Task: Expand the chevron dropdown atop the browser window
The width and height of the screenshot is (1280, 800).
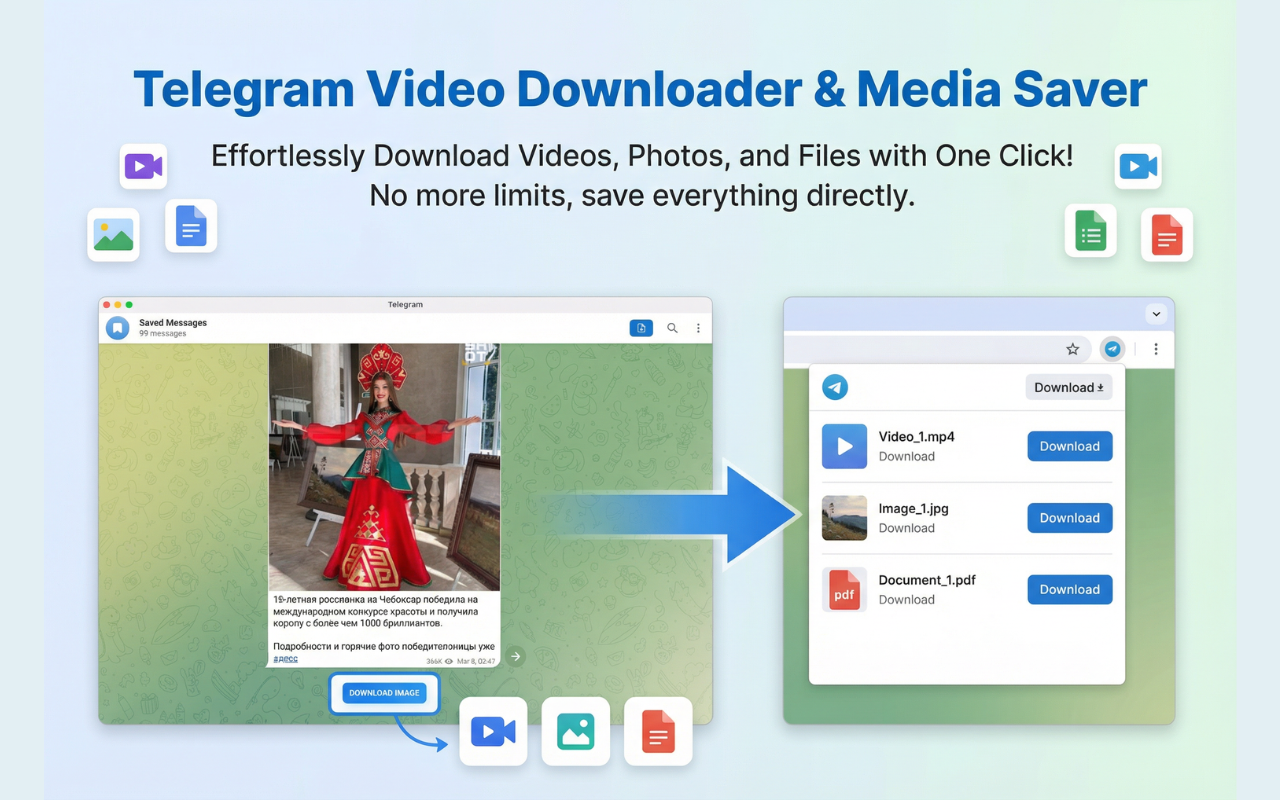Action: tap(1156, 314)
